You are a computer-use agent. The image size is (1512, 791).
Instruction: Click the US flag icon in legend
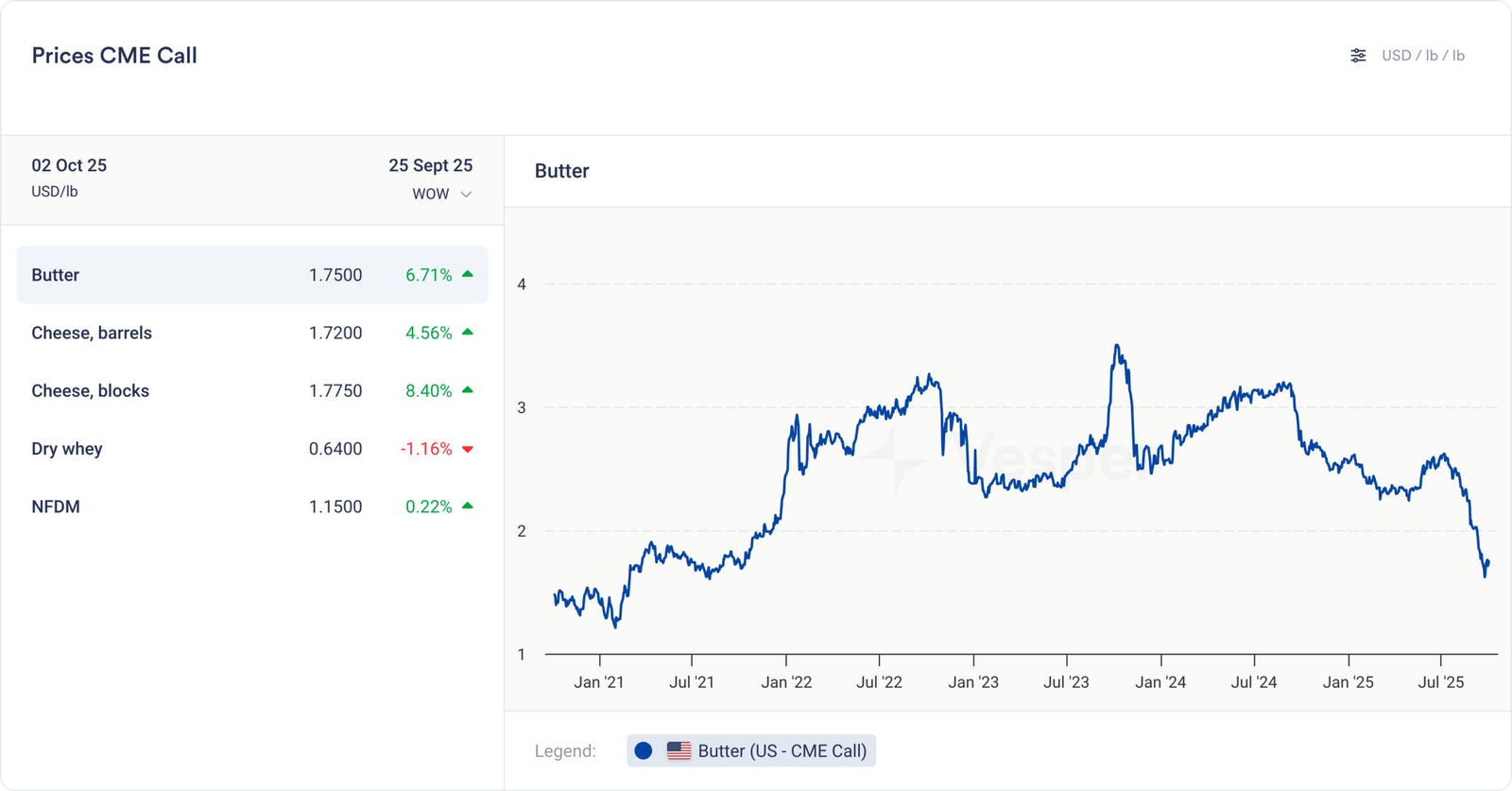tap(679, 751)
